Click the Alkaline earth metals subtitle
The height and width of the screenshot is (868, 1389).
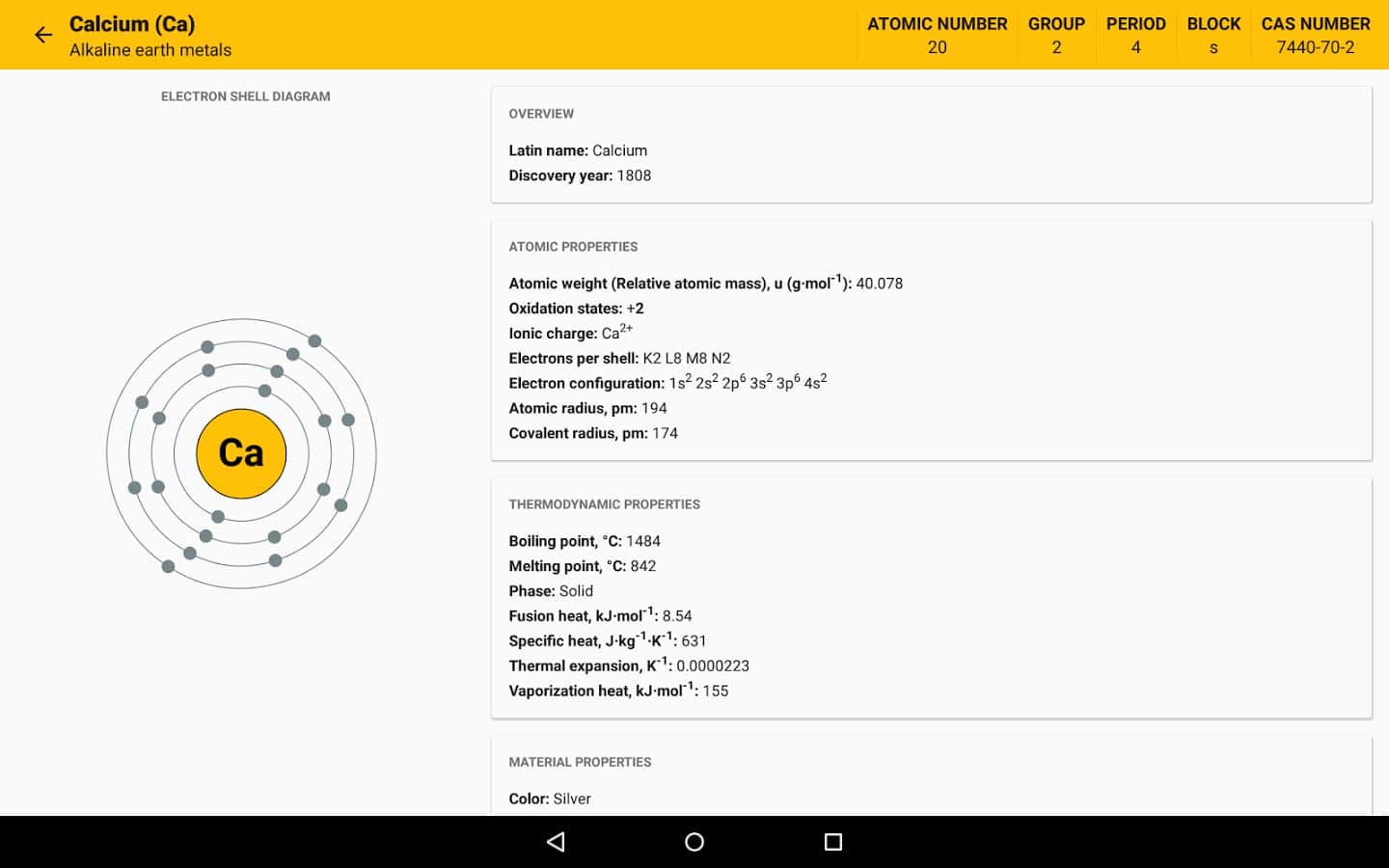point(150,50)
